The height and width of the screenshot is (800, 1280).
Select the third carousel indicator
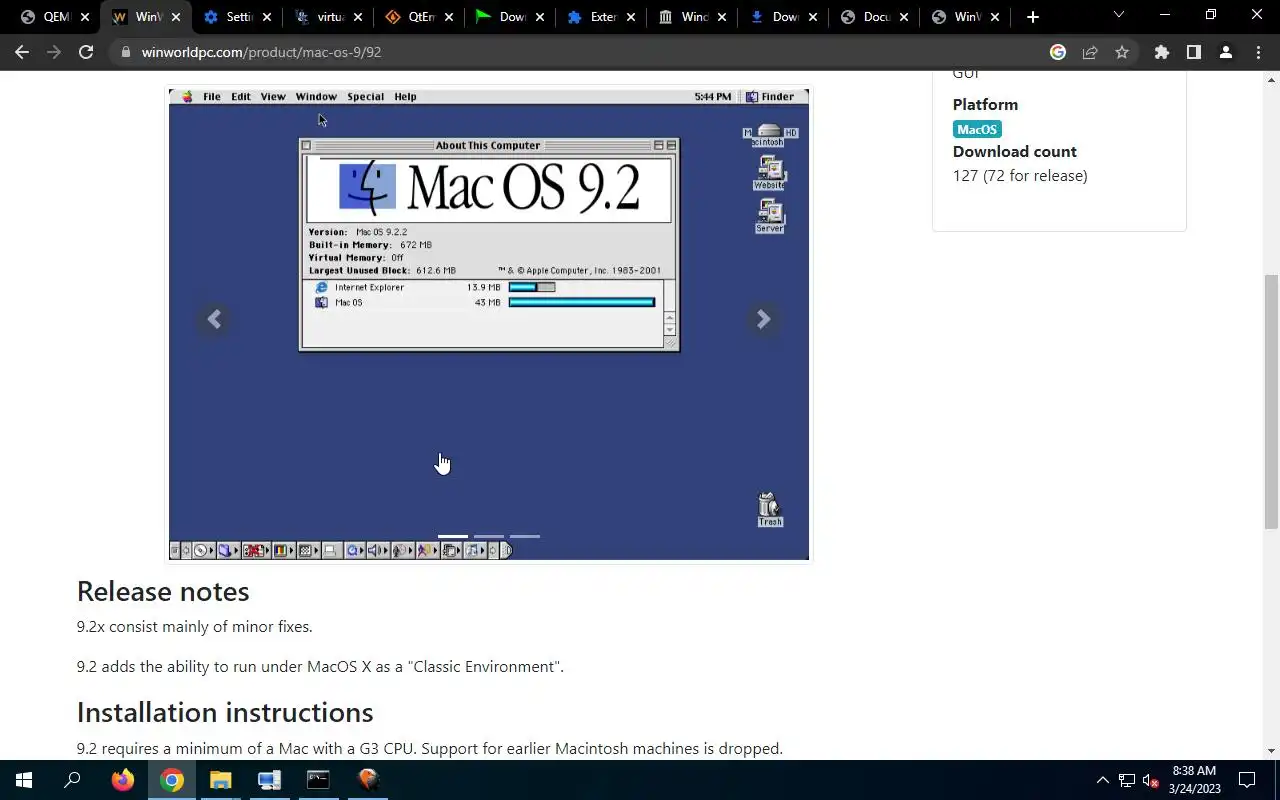click(525, 536)
